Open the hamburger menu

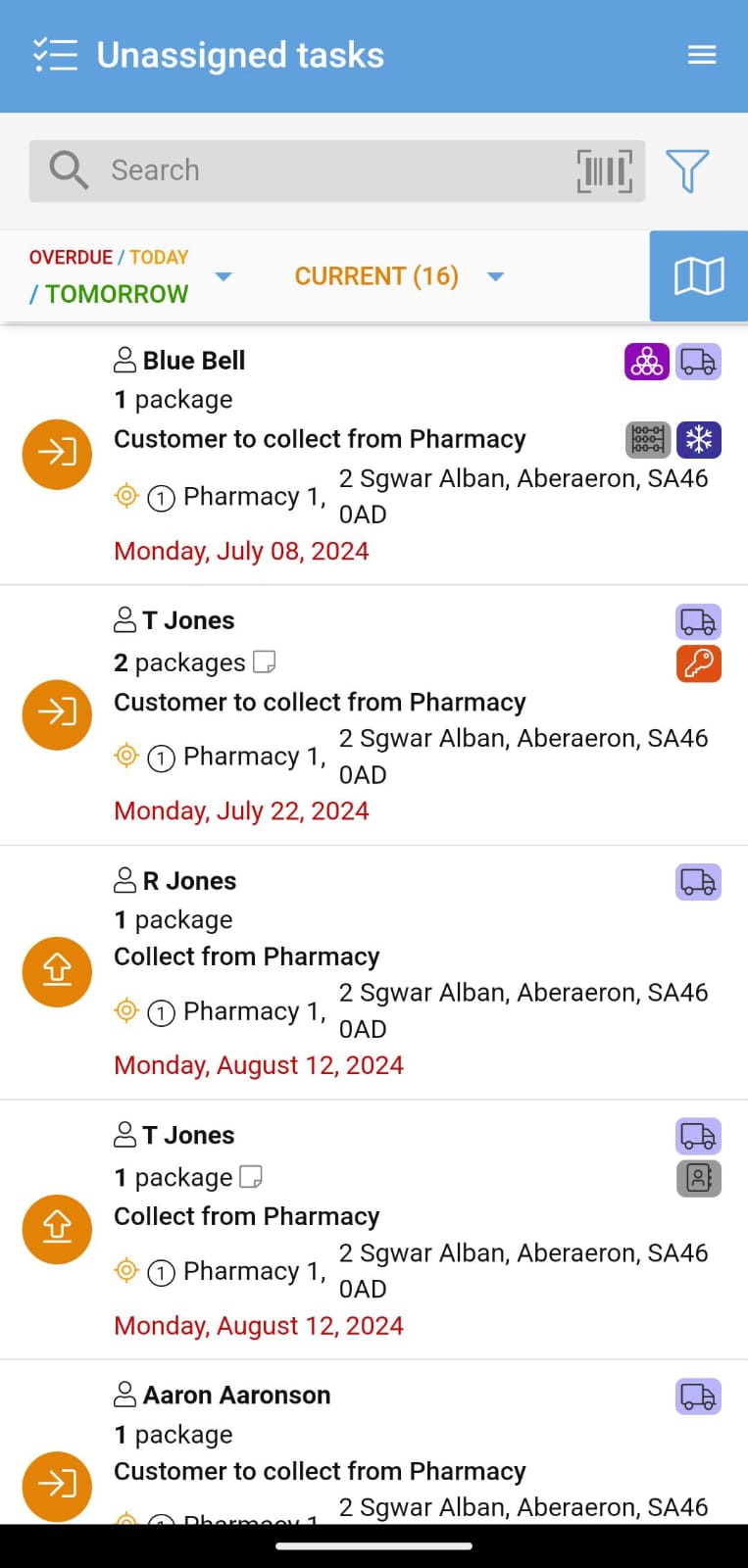[x=702, y=55]
